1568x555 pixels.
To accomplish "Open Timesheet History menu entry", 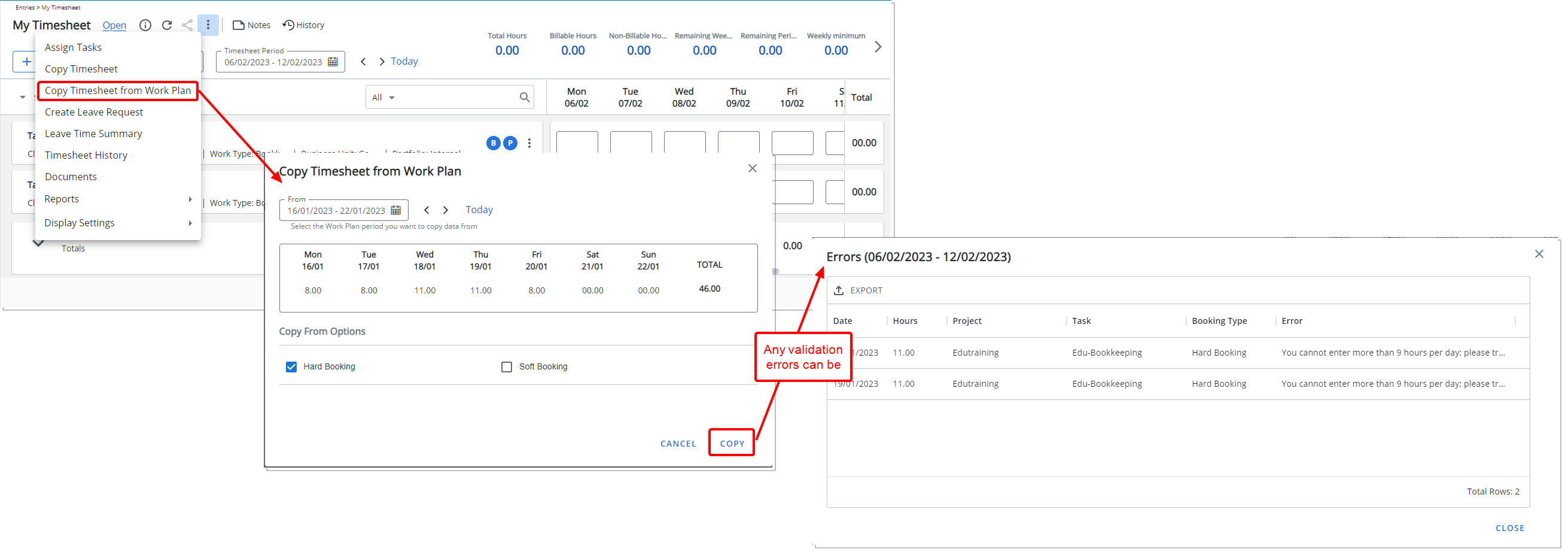I will [86, 155].
